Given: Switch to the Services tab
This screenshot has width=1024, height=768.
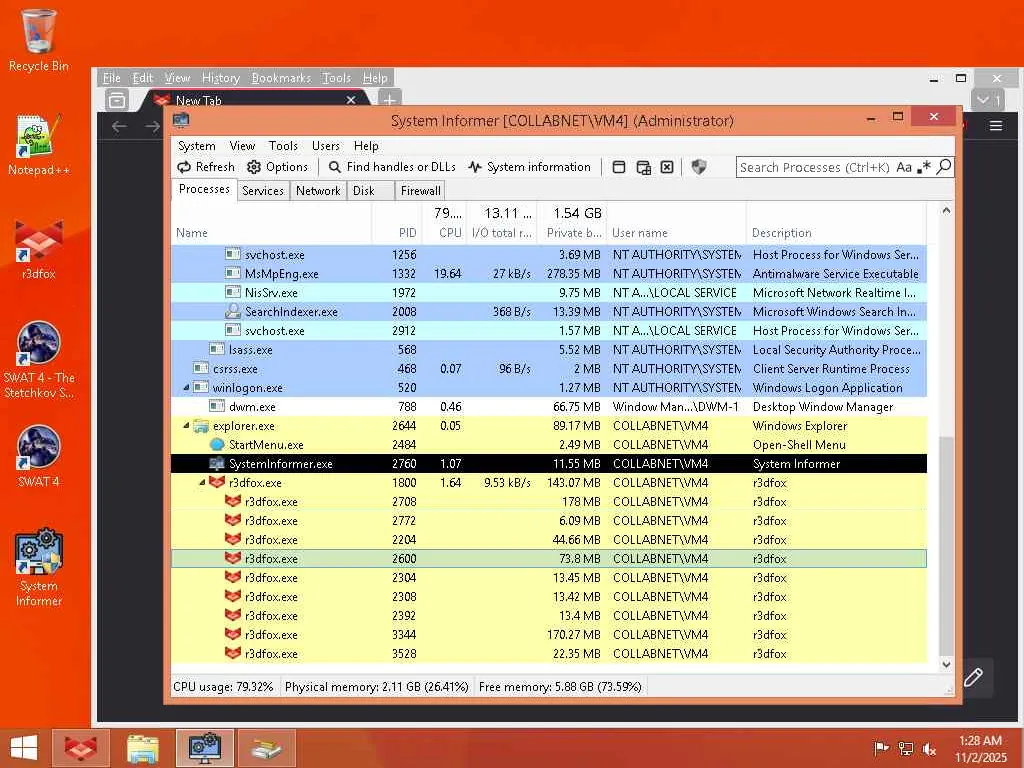Looking at the screenshot, I should pyautogui.click(x=263, y=191).
